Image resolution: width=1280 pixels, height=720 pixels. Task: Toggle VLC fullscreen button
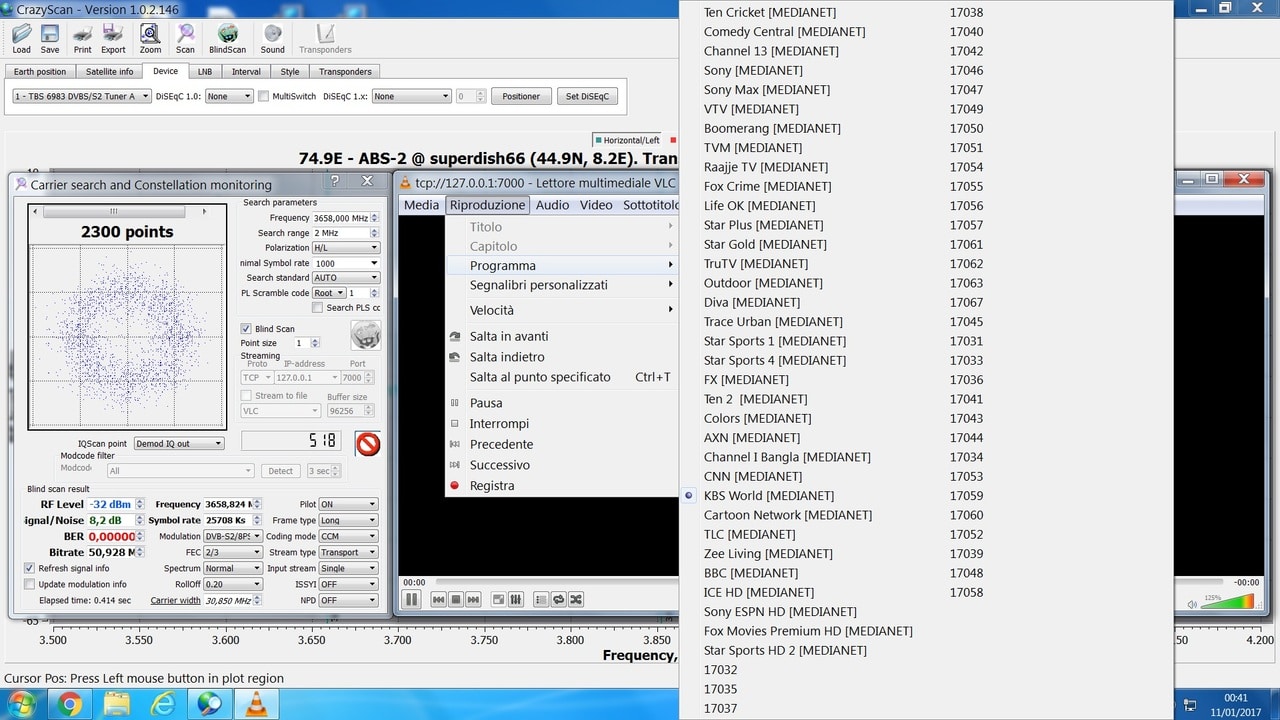(x=499, y=599)
